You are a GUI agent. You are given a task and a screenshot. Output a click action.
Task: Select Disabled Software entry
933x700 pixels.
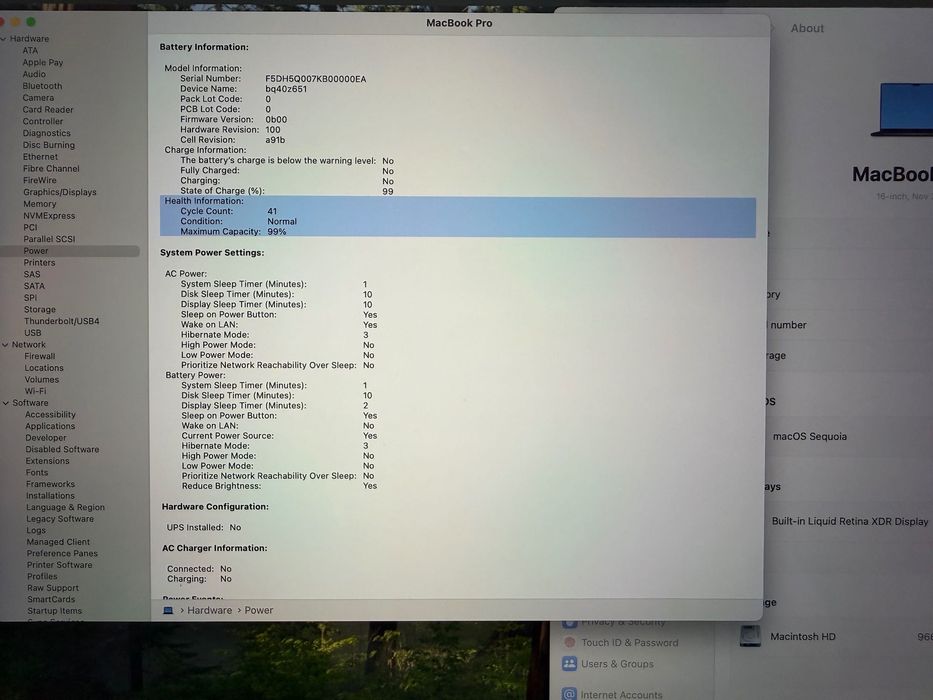[62, 449]
